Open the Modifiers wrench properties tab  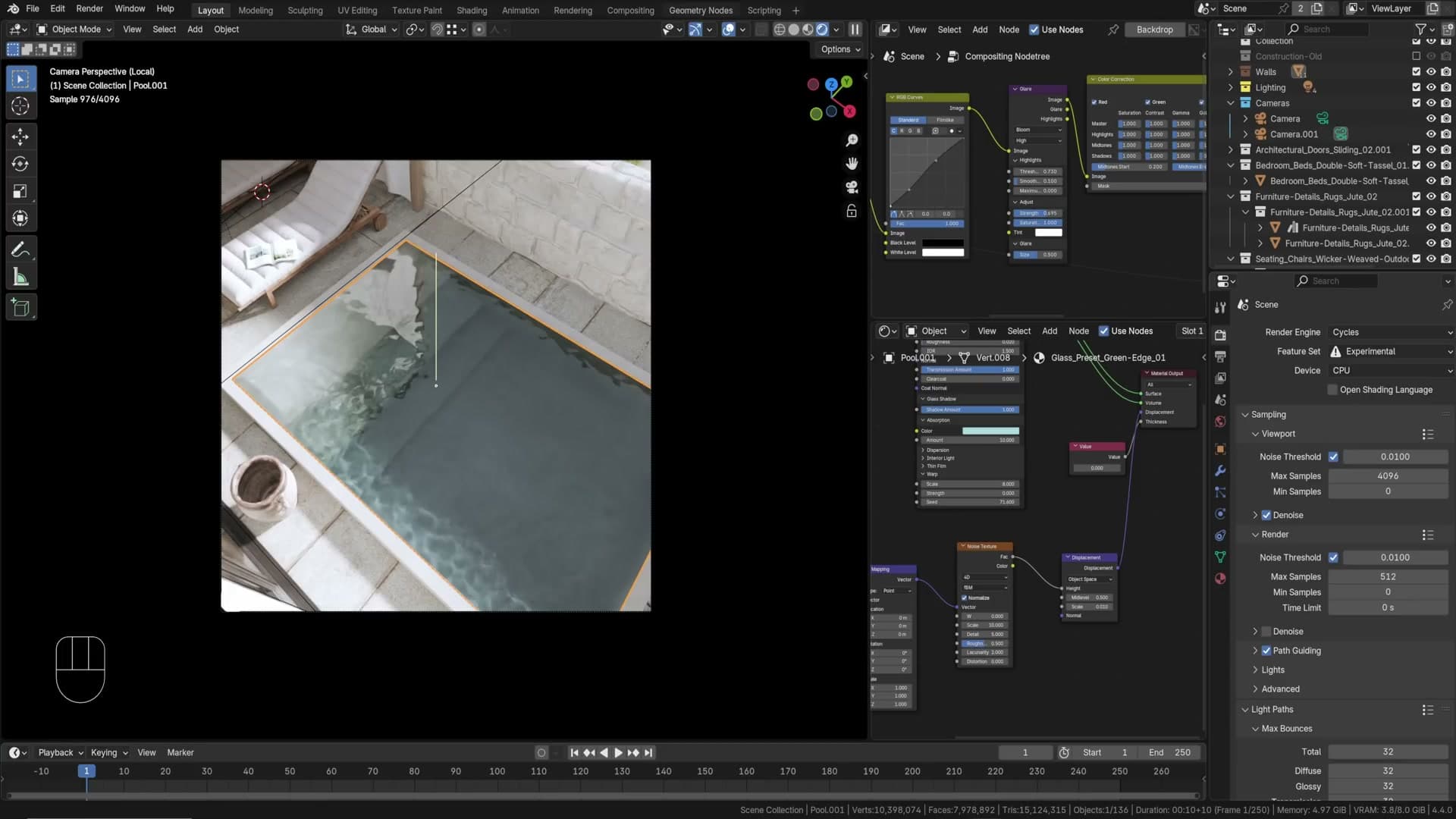point(1220,471)
